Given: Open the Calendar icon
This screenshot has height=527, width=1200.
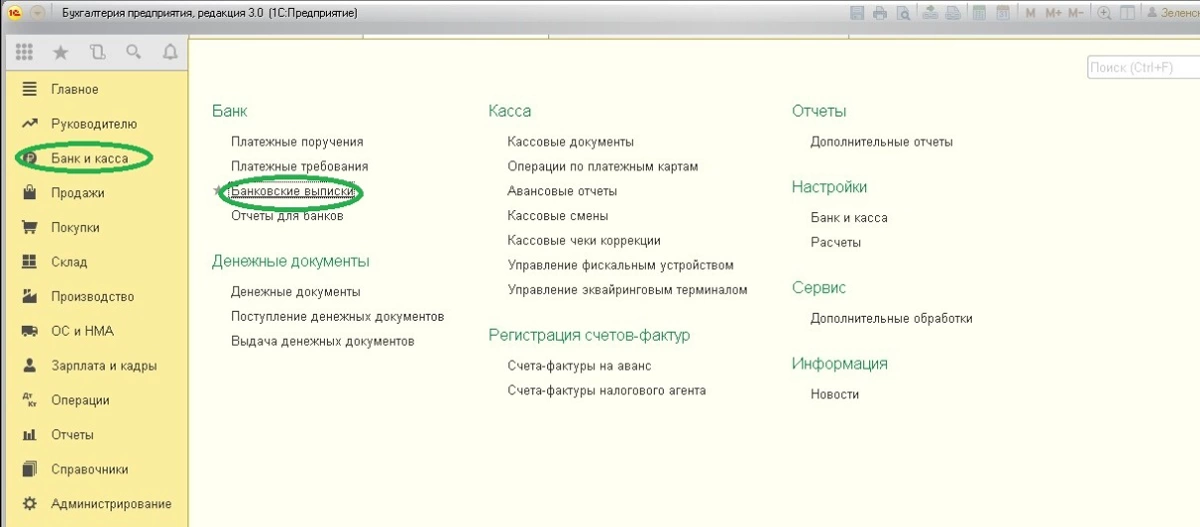Looking at the screenshot, I should [1003, 13].
